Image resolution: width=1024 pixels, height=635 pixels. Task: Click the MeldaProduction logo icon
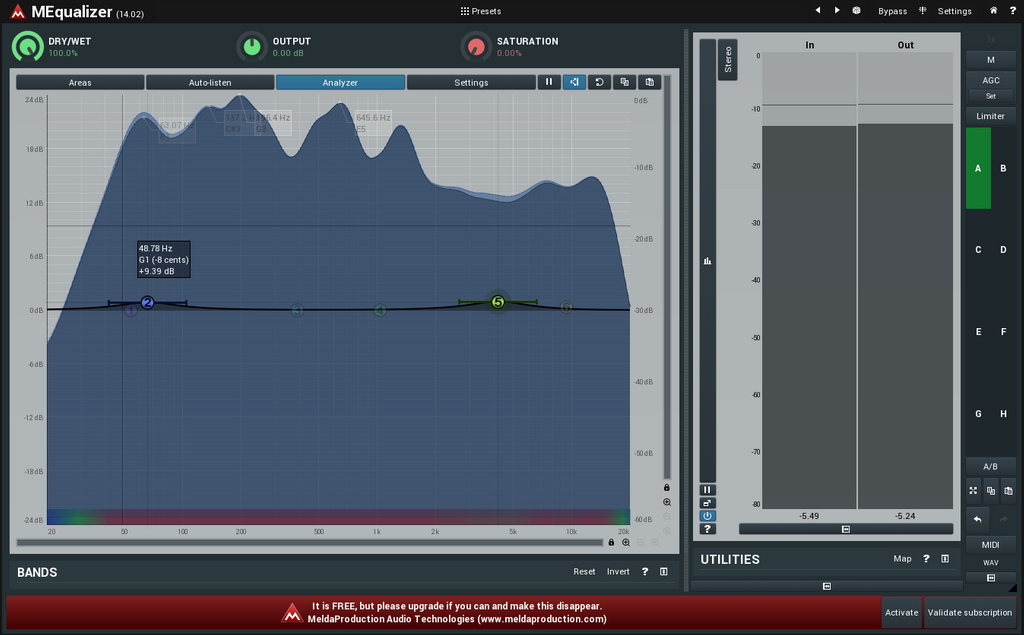pos(18,12)
